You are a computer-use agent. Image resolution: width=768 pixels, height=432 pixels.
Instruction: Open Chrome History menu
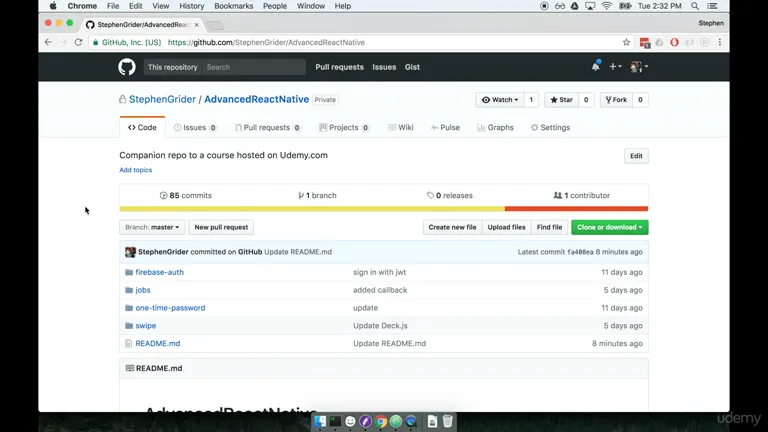point(192,6)
